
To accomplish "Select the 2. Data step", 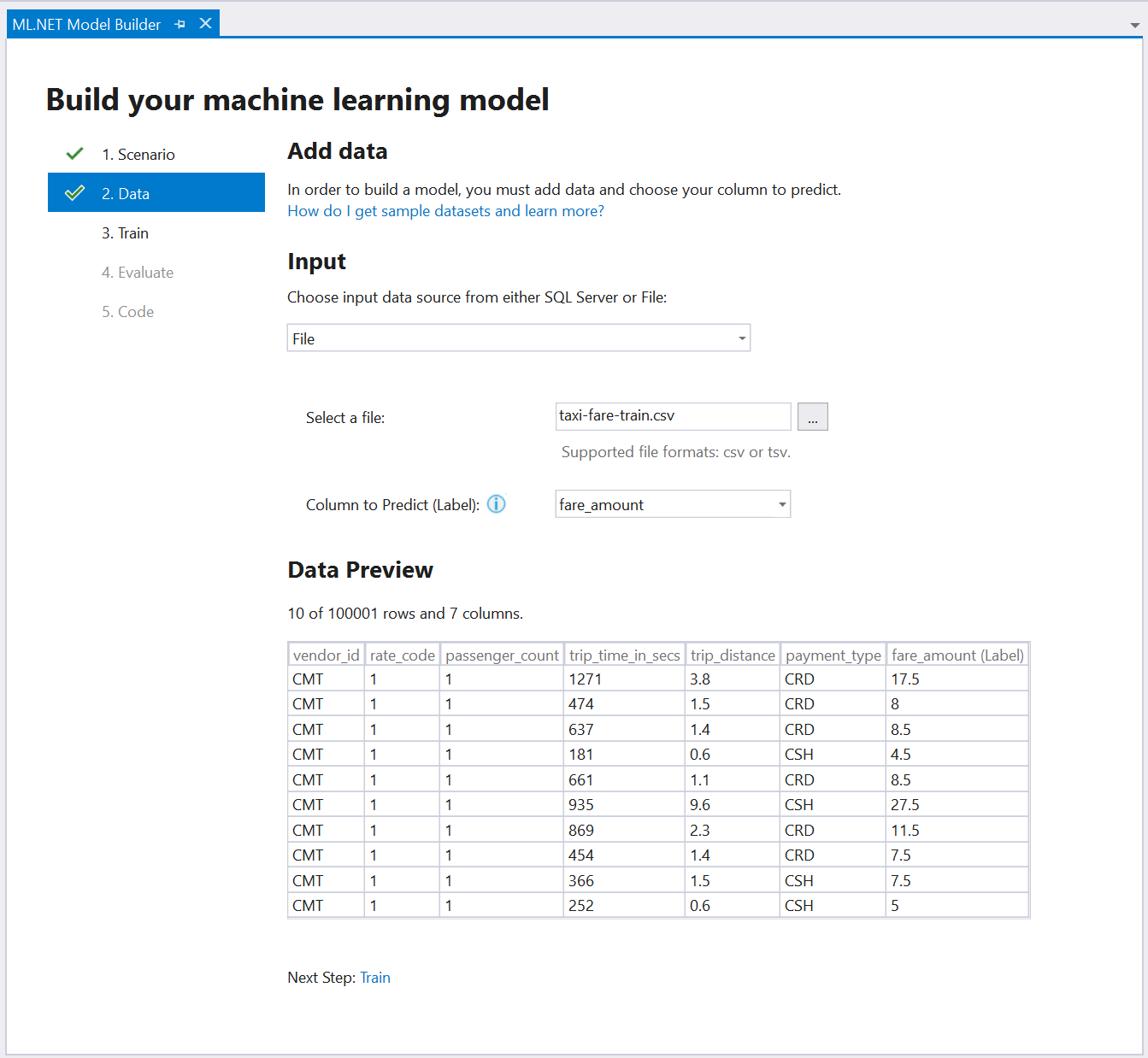I will (156, 192).
